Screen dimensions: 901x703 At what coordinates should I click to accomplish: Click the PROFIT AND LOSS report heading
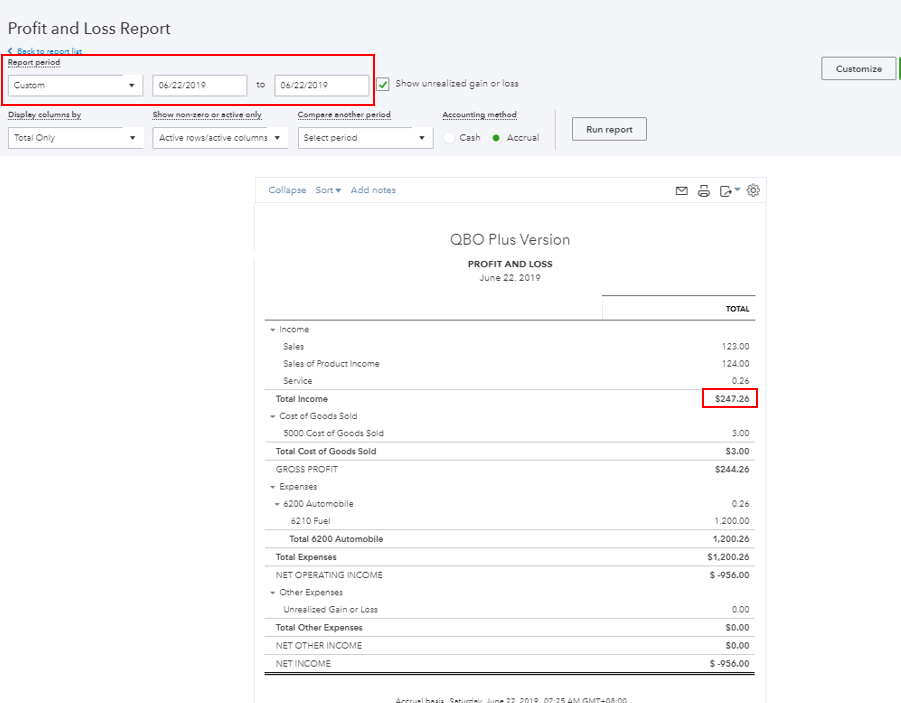(x=510, y=264)
